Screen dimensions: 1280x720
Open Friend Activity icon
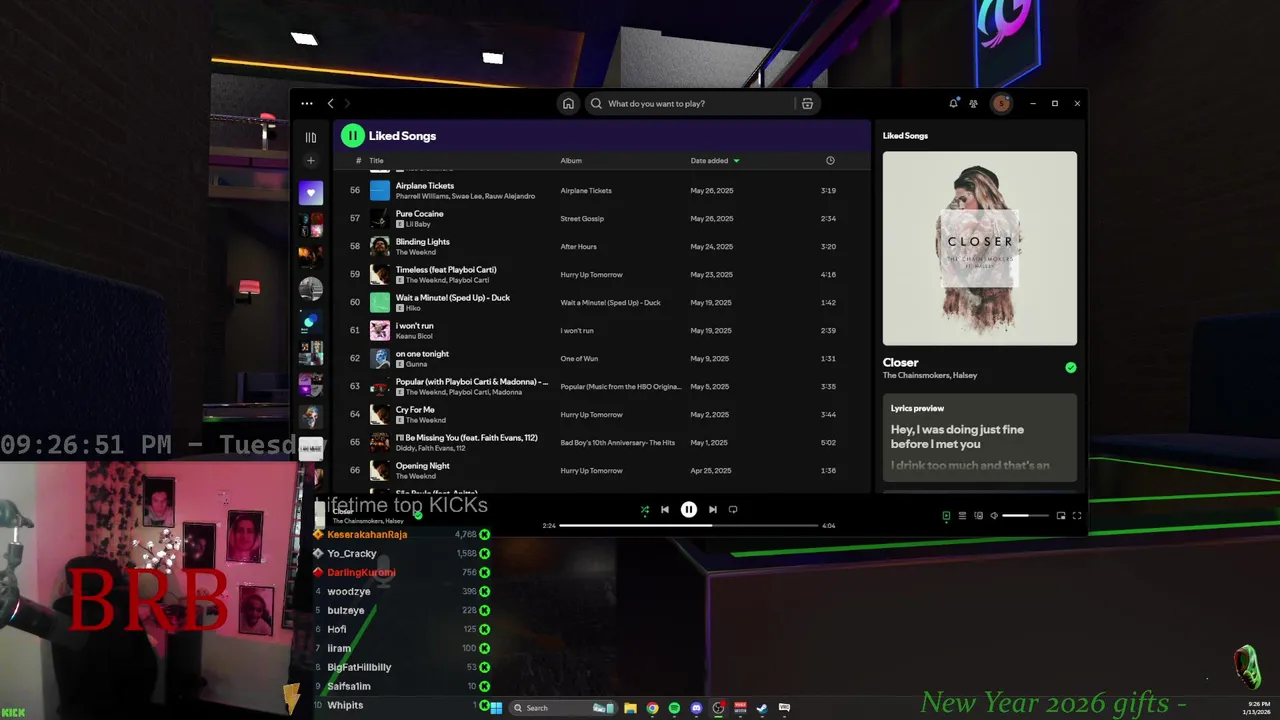click(973, 103)
